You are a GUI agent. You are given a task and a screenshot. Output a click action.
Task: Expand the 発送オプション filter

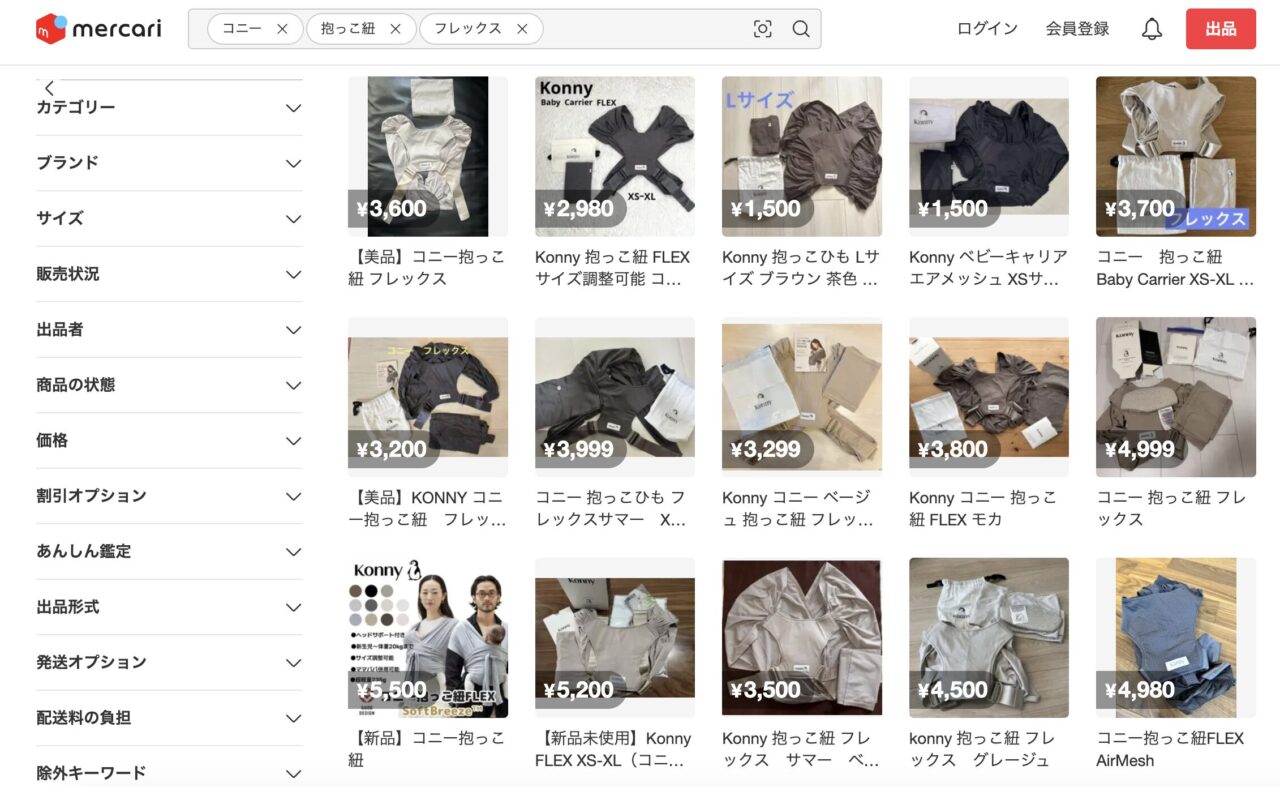169,663
